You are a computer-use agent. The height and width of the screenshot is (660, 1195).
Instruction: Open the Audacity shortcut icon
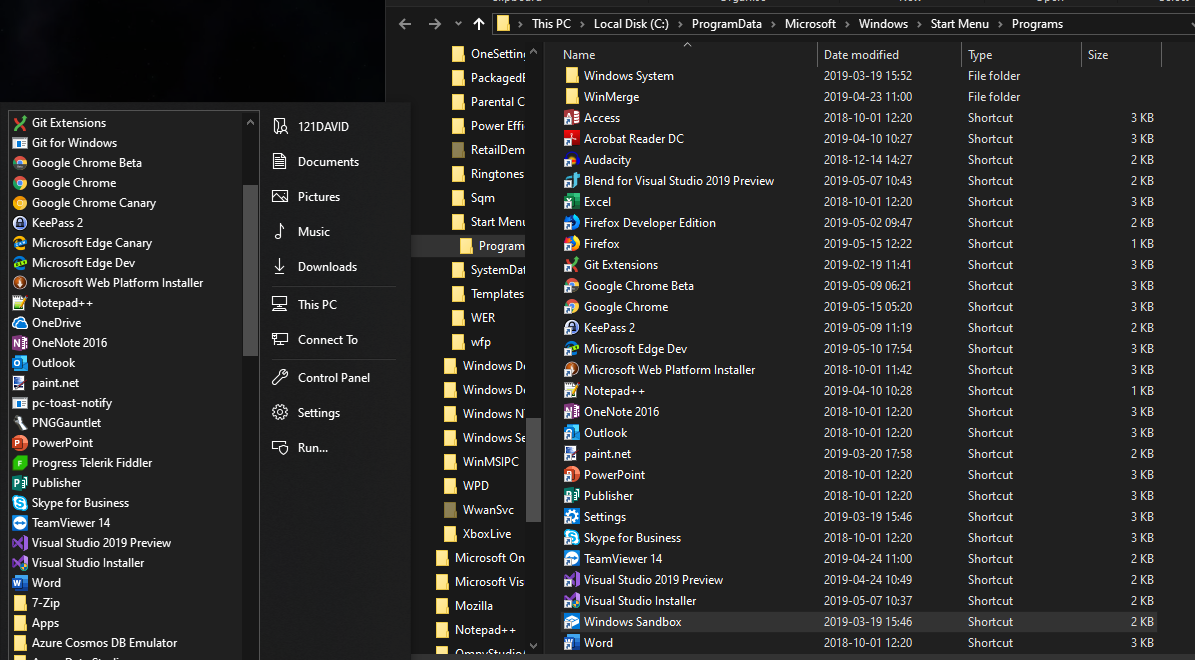pyautogui.click(x=572, y=160)
